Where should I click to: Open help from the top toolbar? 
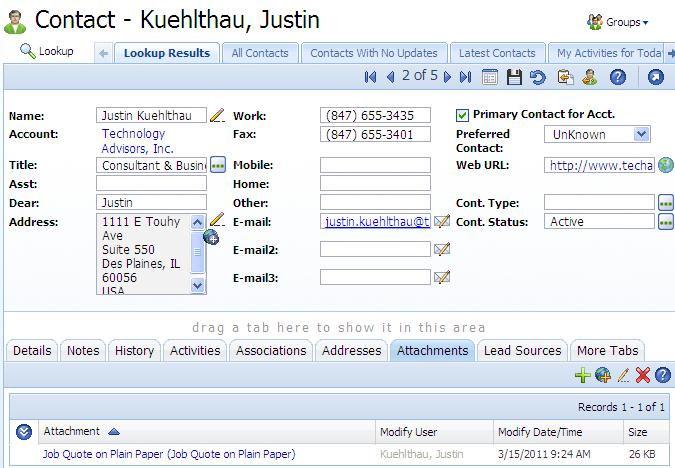[618, 77]
